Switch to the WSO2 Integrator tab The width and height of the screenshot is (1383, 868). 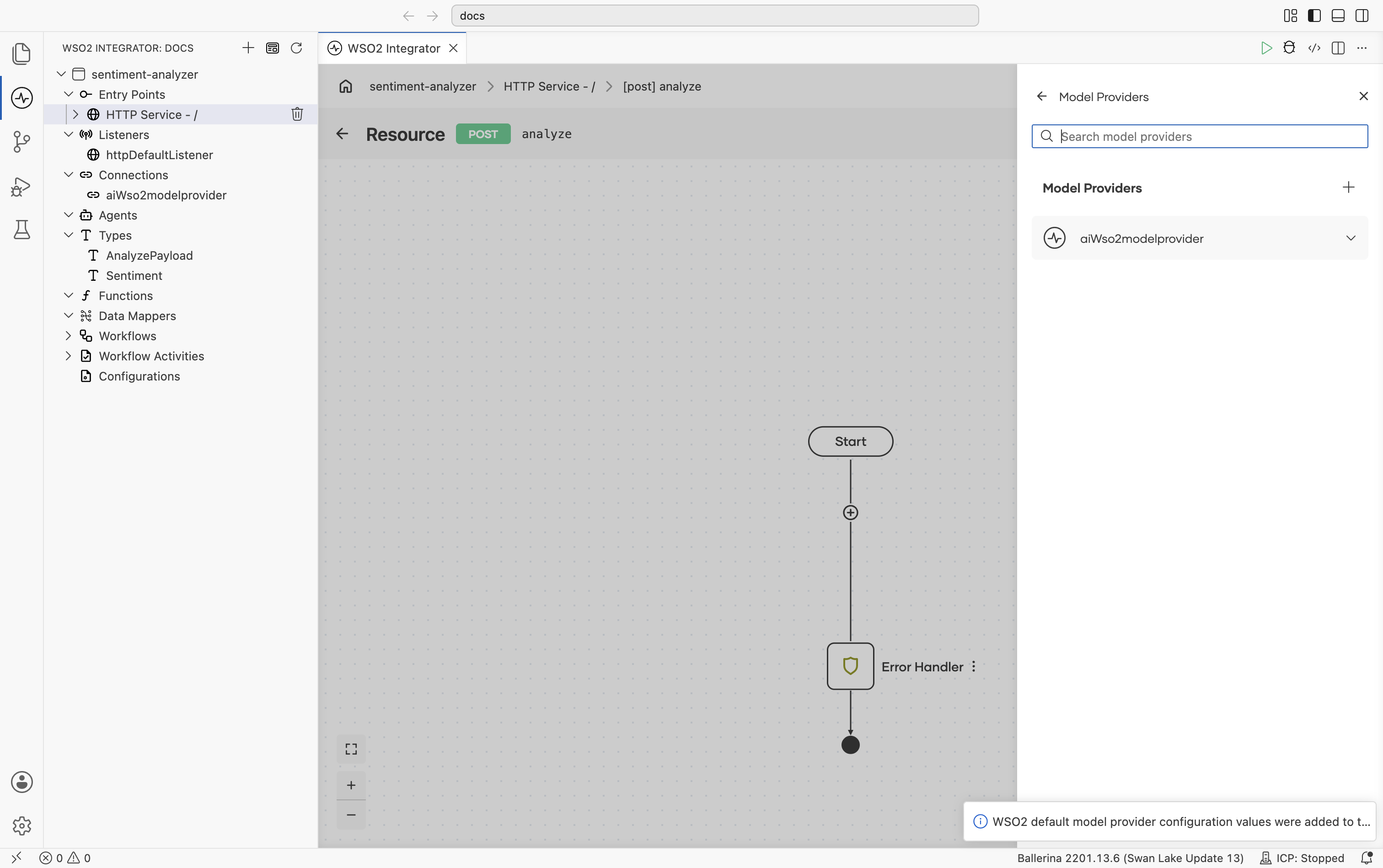tap(394, 48)
